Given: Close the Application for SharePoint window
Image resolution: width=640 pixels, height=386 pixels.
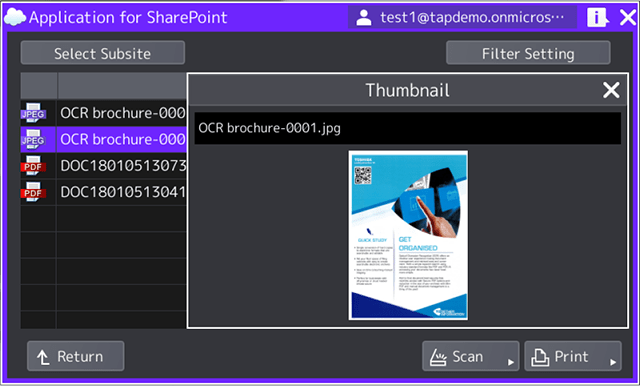Looking at the screenshot, I should [x=628, y=17].
